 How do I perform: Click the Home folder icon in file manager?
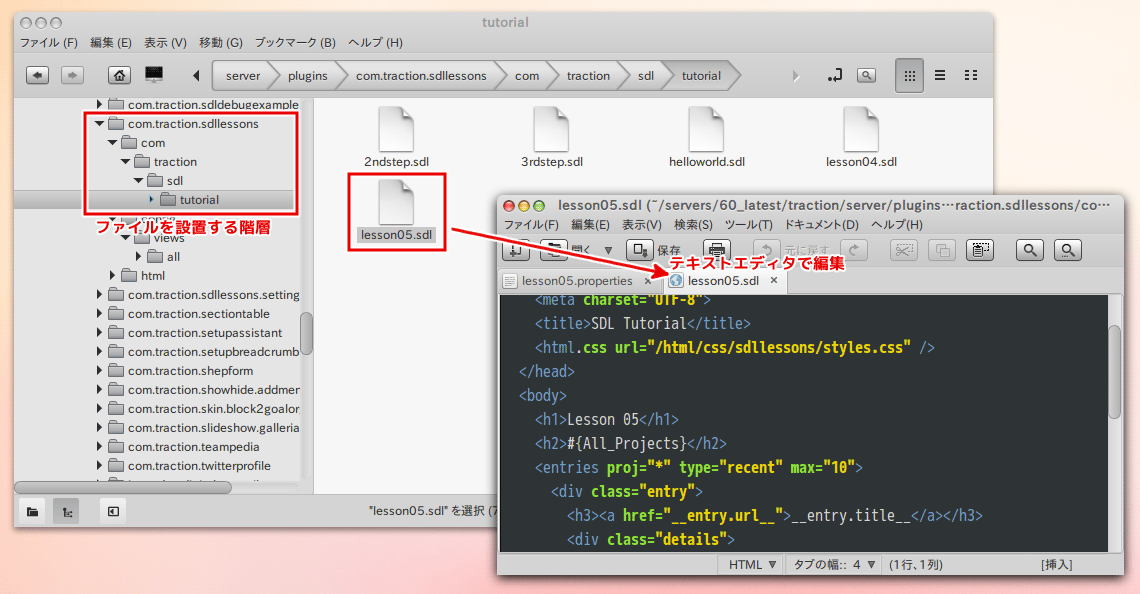coord(120,75)
